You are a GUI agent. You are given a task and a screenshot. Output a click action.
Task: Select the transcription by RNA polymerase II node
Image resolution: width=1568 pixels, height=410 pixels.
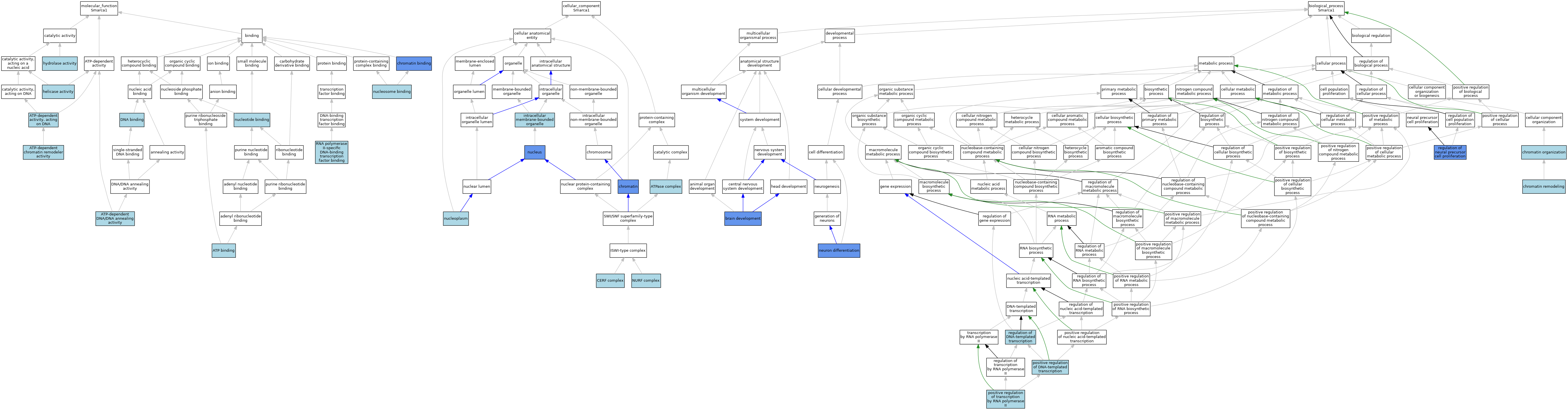tap(979, 337)
